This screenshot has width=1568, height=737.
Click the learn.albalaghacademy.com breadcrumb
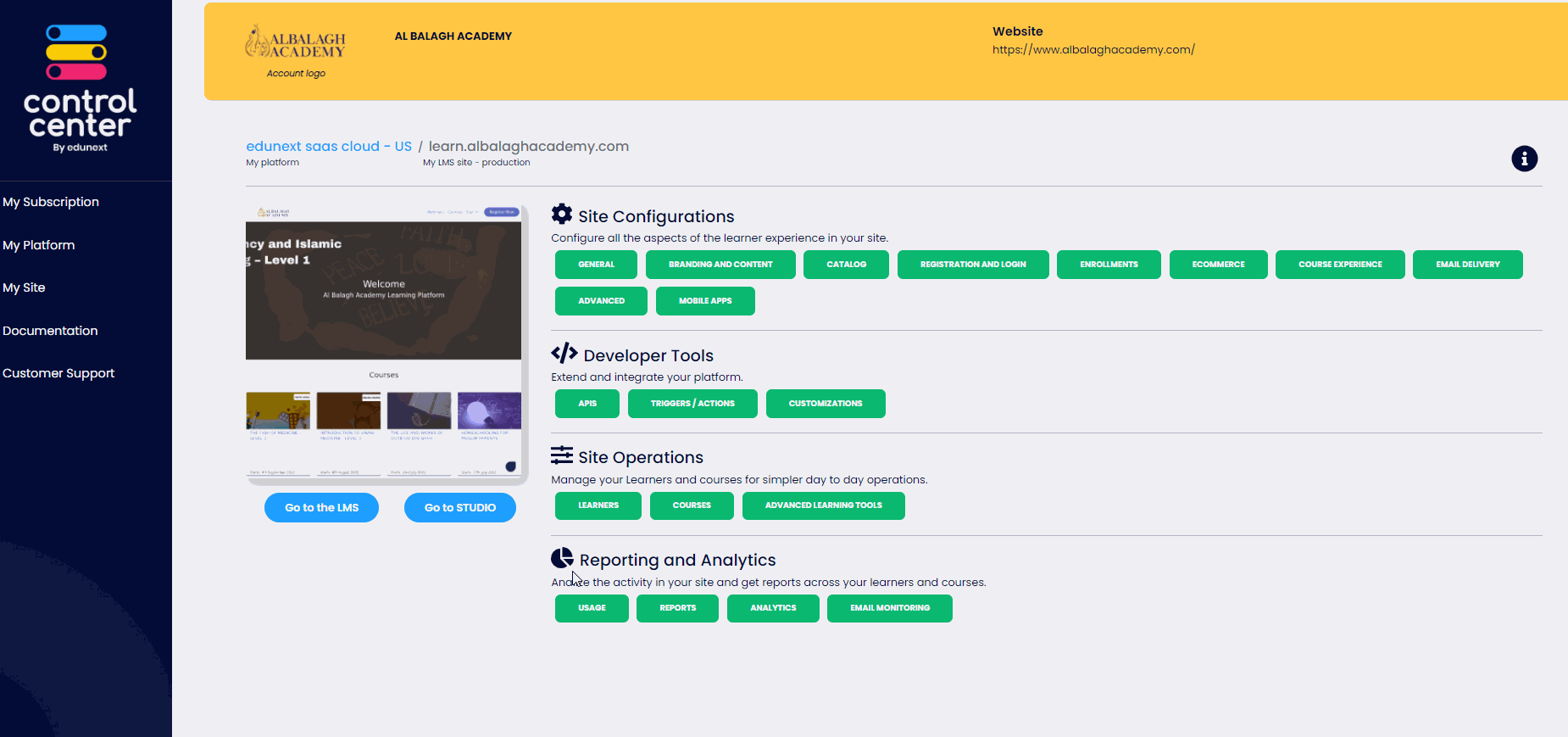529,146
